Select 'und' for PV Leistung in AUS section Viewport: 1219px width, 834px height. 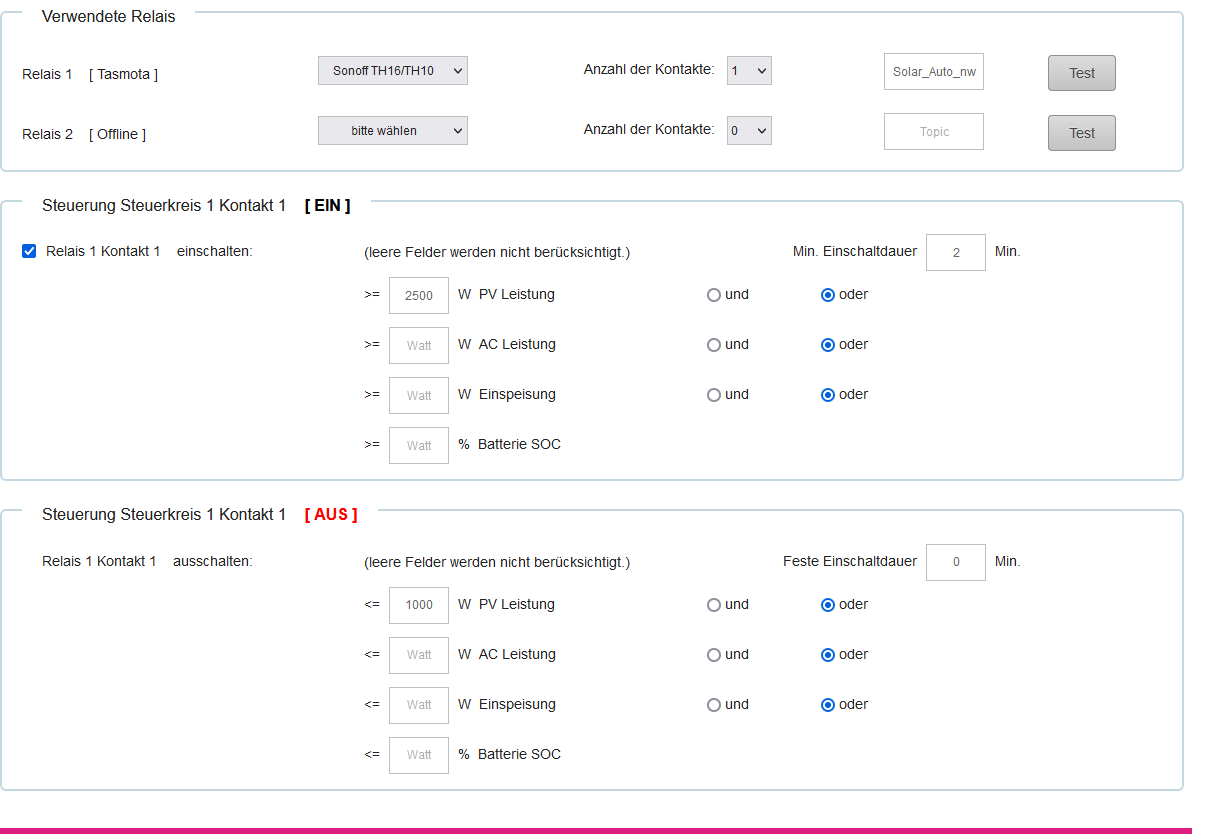point(714,605)
